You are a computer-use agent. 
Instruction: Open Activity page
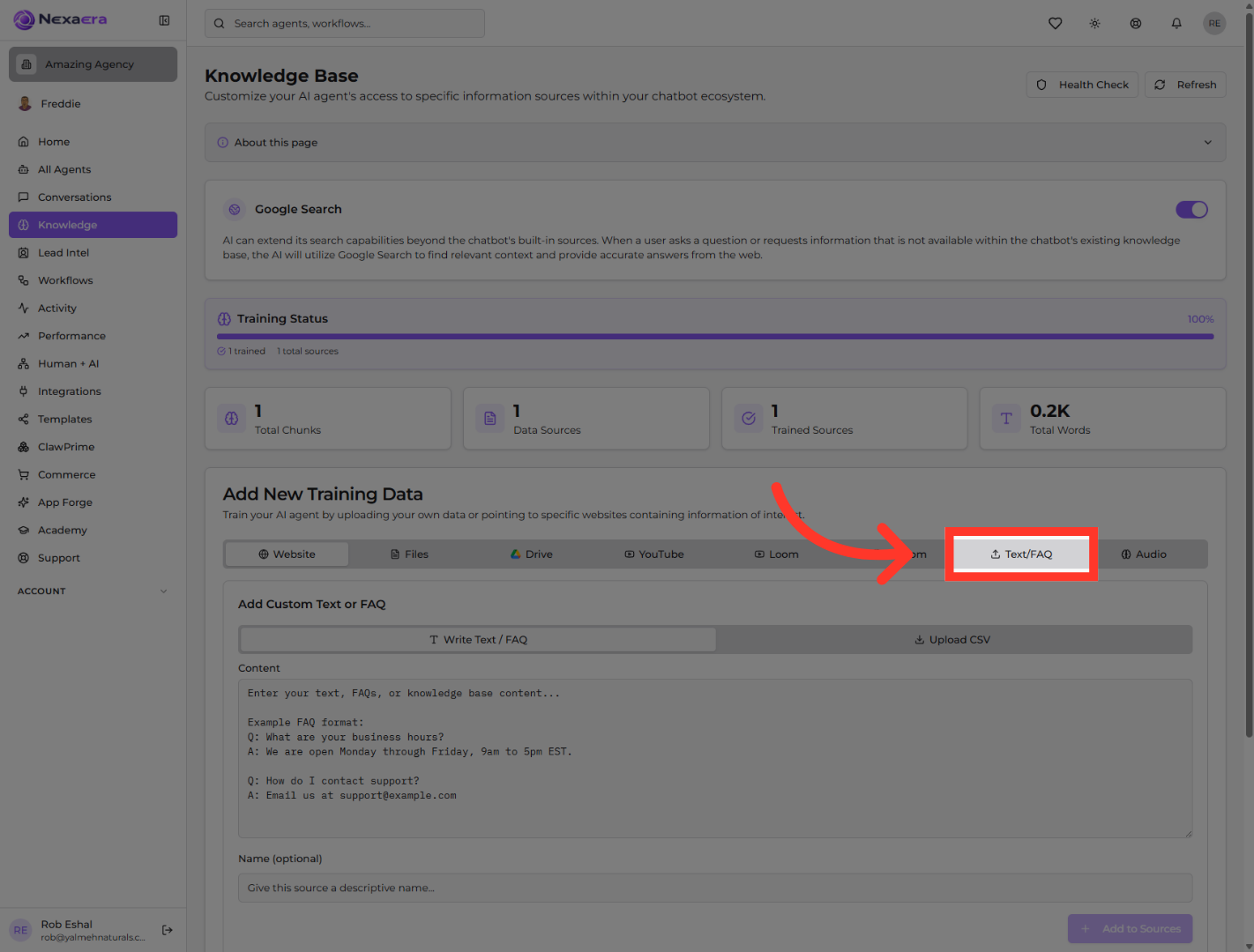tap(93, 309)
